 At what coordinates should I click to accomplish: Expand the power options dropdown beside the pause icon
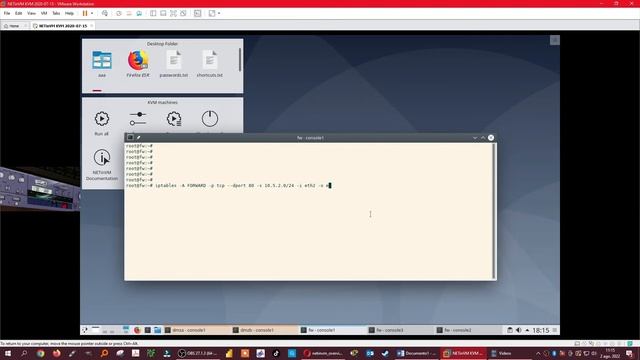[x=92, y=13]
